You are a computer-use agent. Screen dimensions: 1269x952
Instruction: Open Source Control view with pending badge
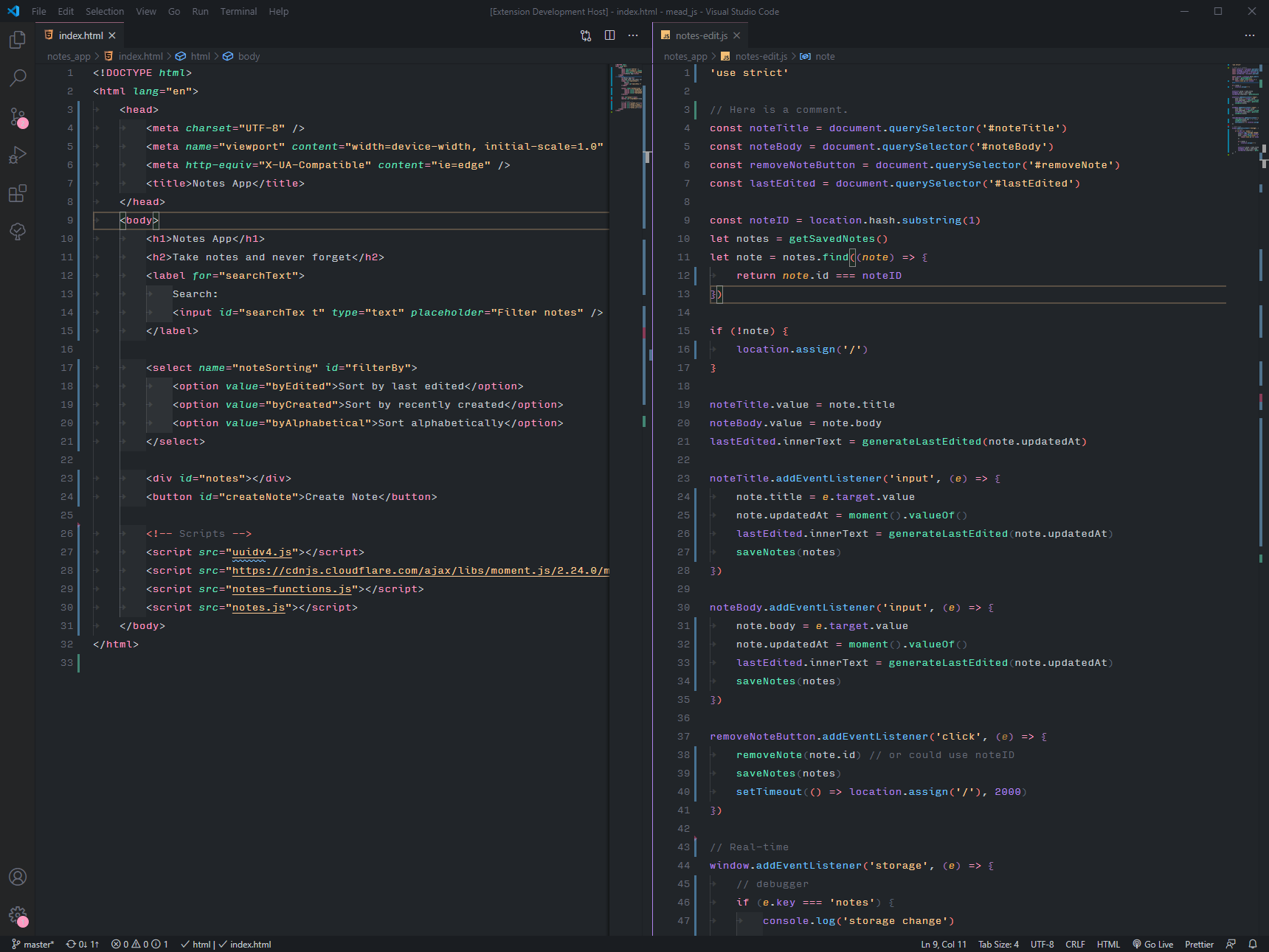click(x=18, y=117)
